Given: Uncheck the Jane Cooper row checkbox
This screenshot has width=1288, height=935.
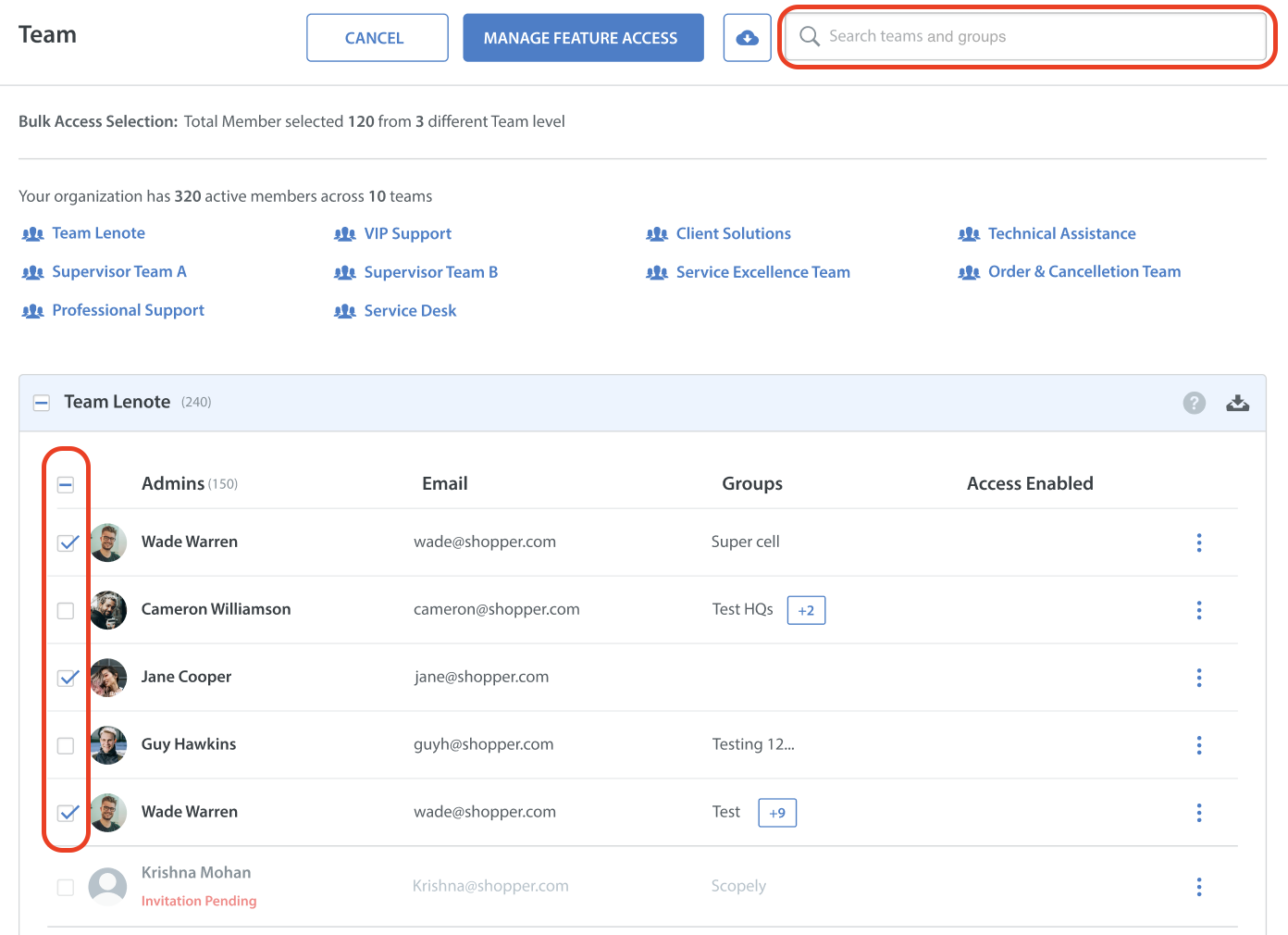Looking at the screenshot, I should [67, 678].
